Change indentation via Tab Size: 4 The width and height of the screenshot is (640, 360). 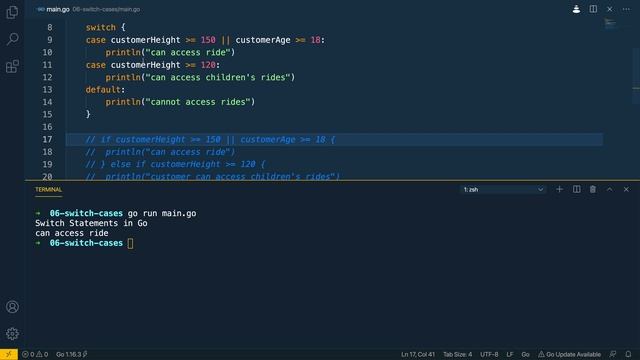[458, 354]
